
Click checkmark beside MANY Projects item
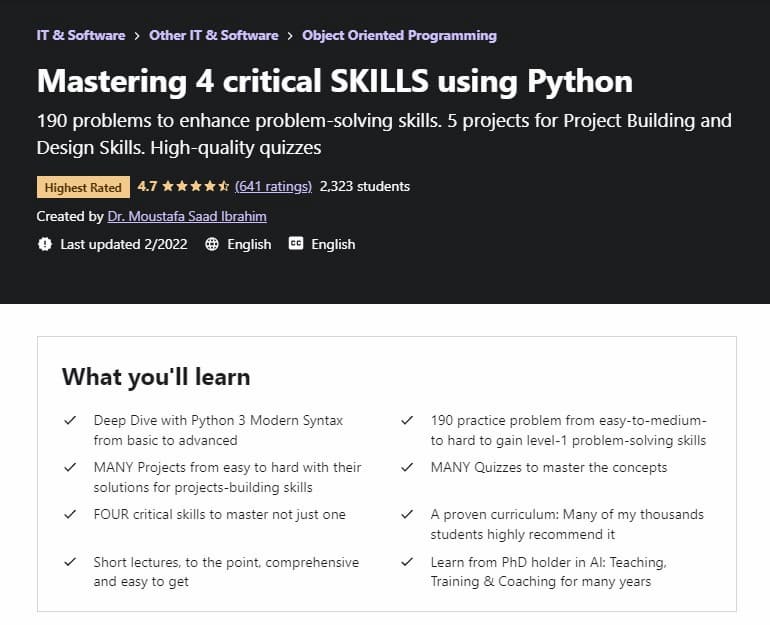pyautogui.click(x=70, y=467)
